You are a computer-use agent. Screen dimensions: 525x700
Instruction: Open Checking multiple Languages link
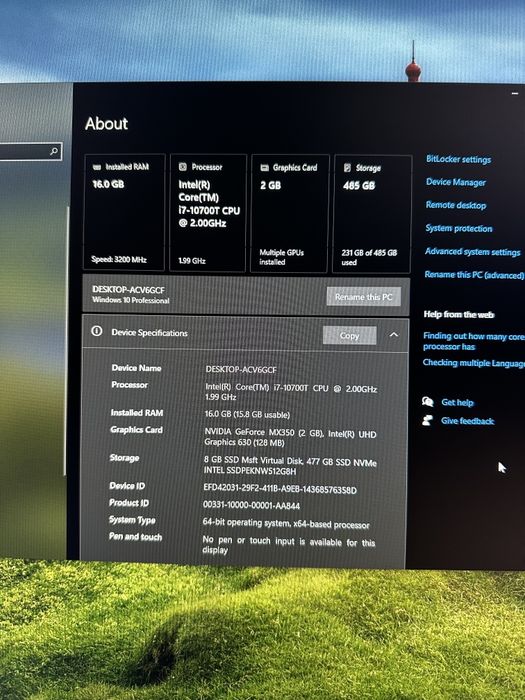tap(474, 363)
